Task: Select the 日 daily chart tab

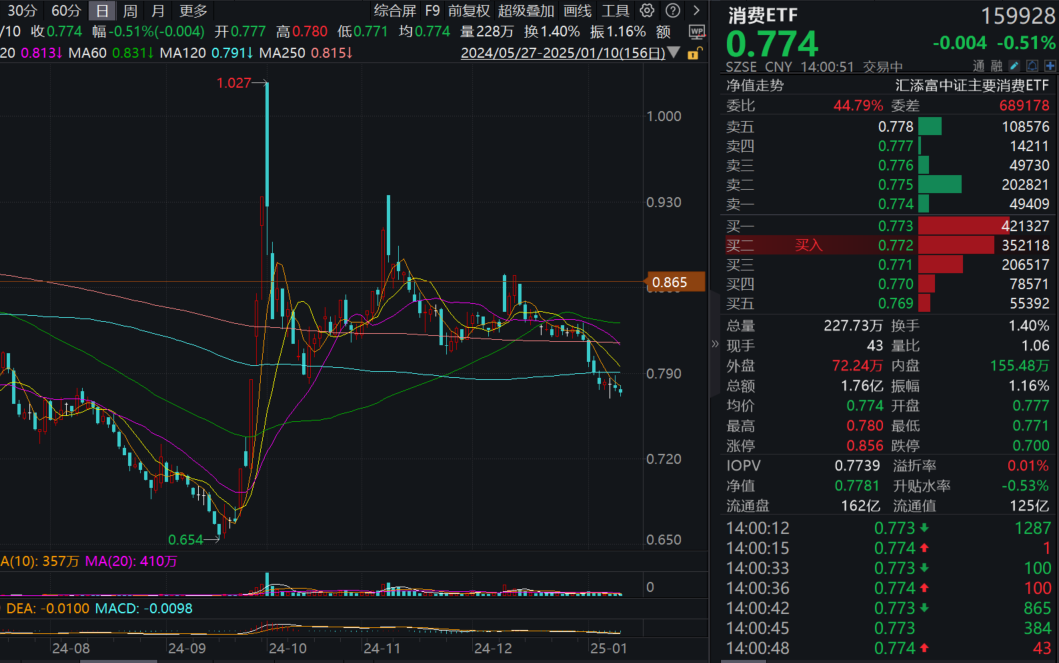Action: [101, 11]
